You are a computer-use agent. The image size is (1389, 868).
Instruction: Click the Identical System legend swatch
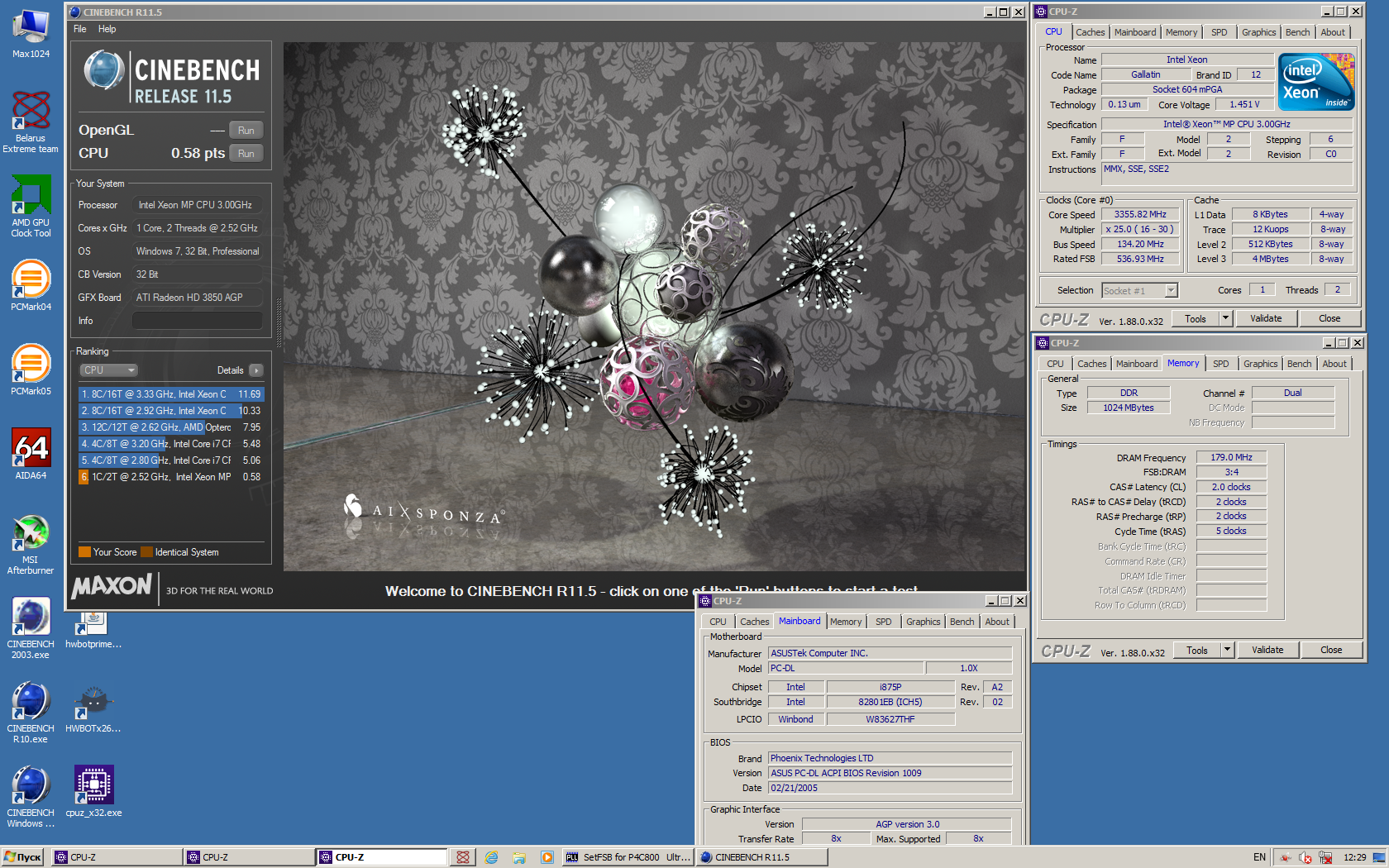(146, 552)
